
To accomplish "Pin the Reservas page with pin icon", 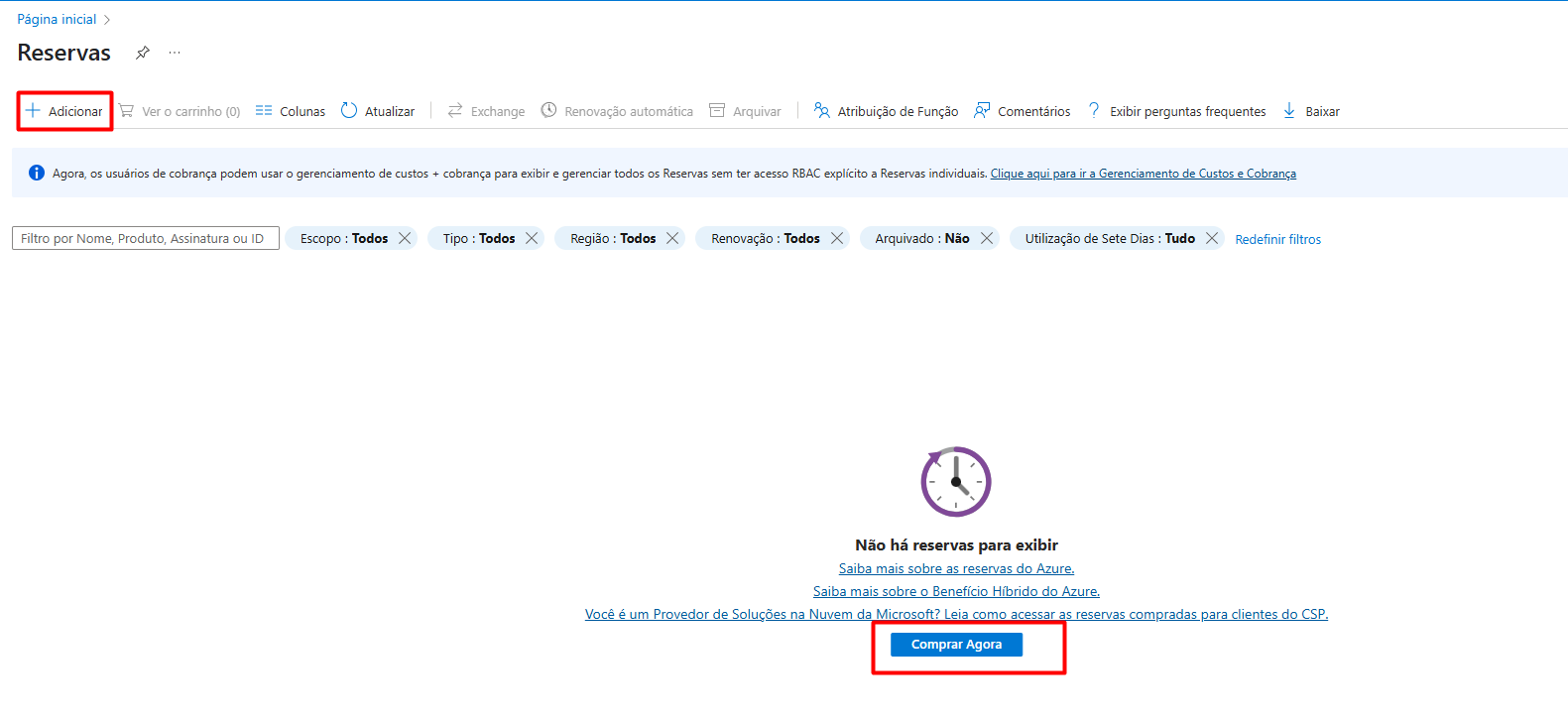I will [x=143, y=53].
